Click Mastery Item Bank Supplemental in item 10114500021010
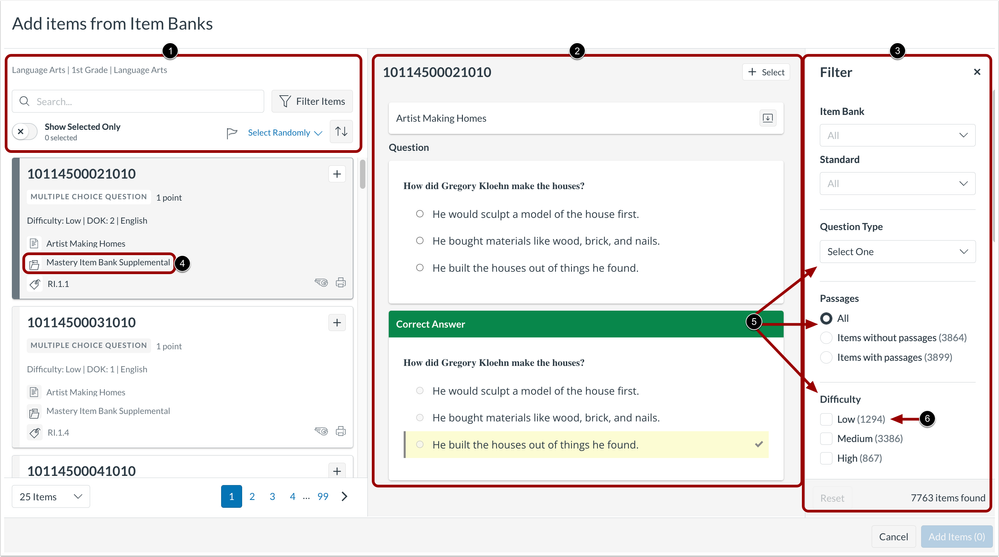Image resolution: width=999 pixels, height=557 pixels. tap(108, 263)
